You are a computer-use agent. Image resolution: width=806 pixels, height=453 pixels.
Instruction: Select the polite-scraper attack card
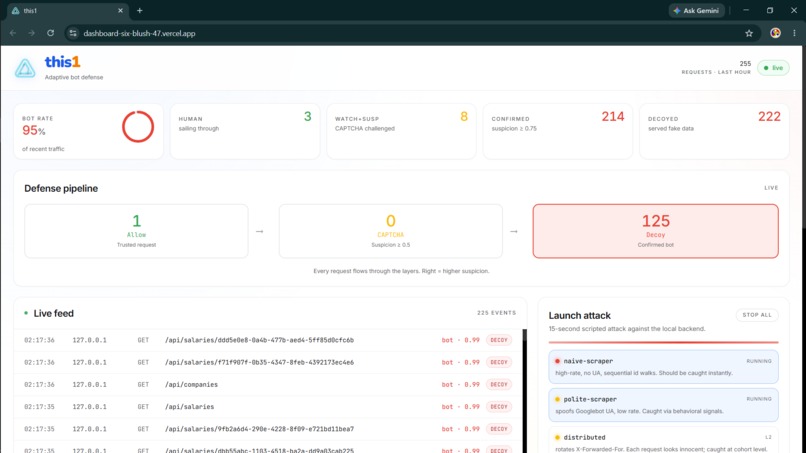663,405
